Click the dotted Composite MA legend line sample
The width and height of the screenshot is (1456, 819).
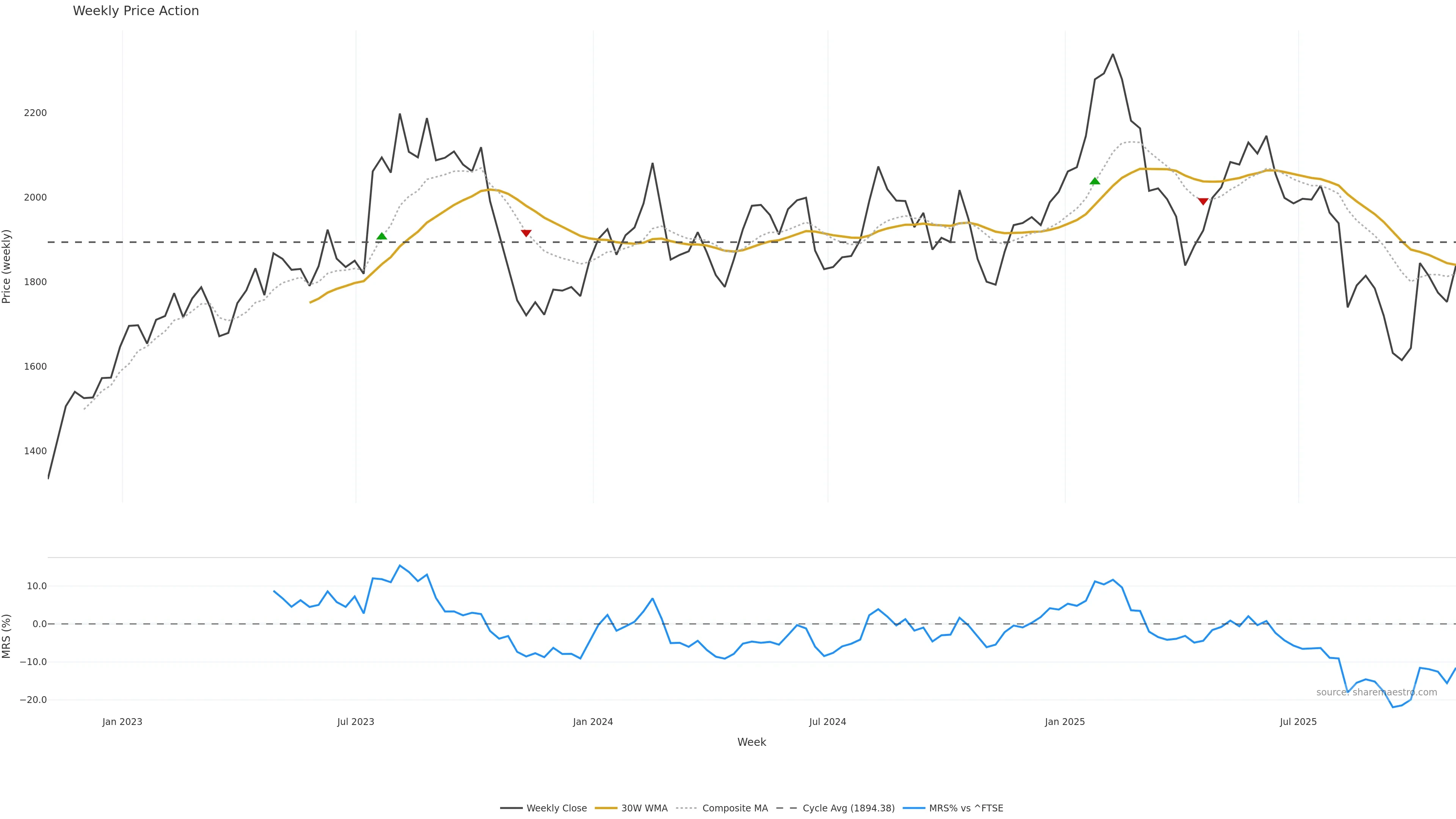click(686, 808)
